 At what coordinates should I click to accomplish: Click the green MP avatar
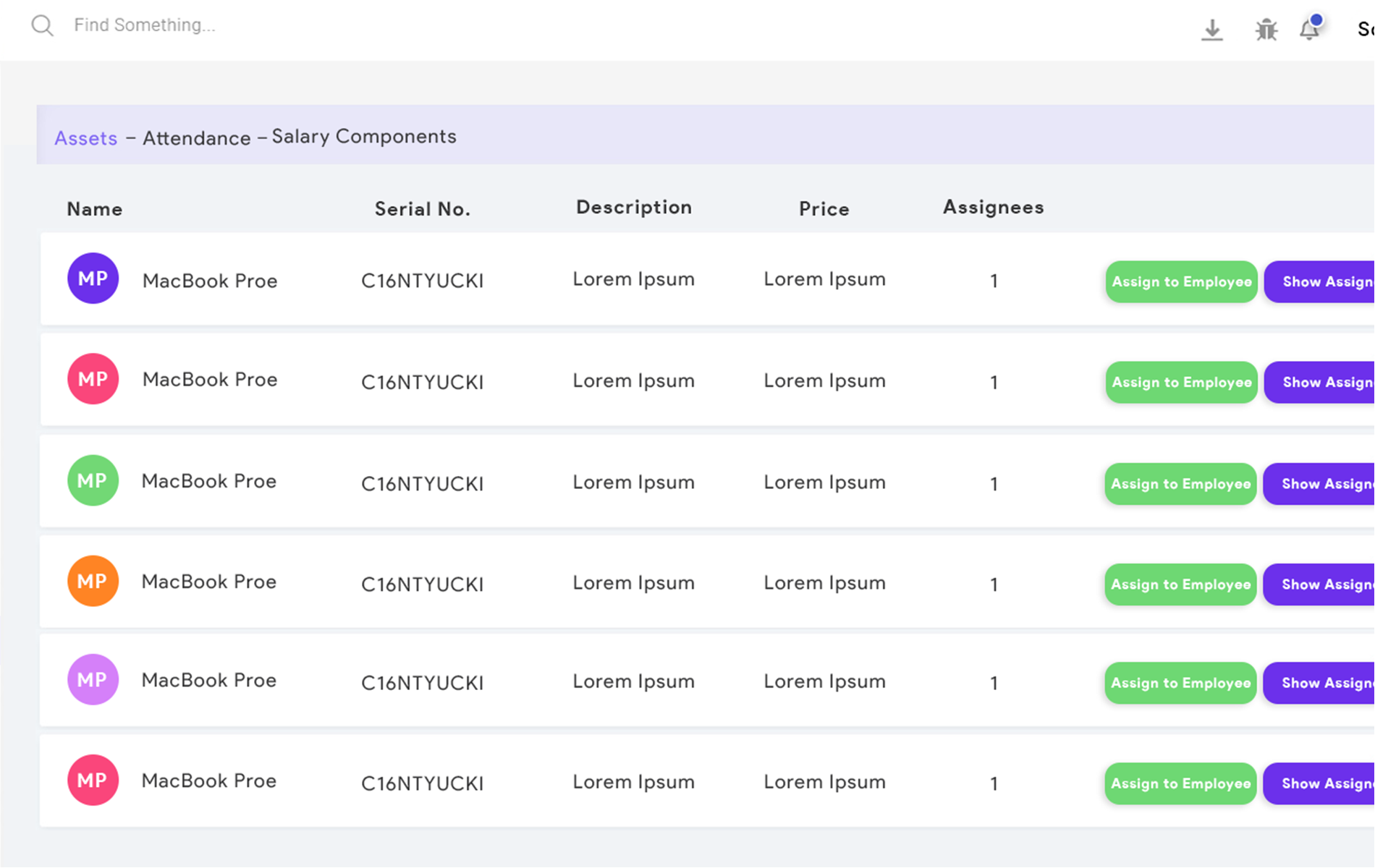coord(93,480)
